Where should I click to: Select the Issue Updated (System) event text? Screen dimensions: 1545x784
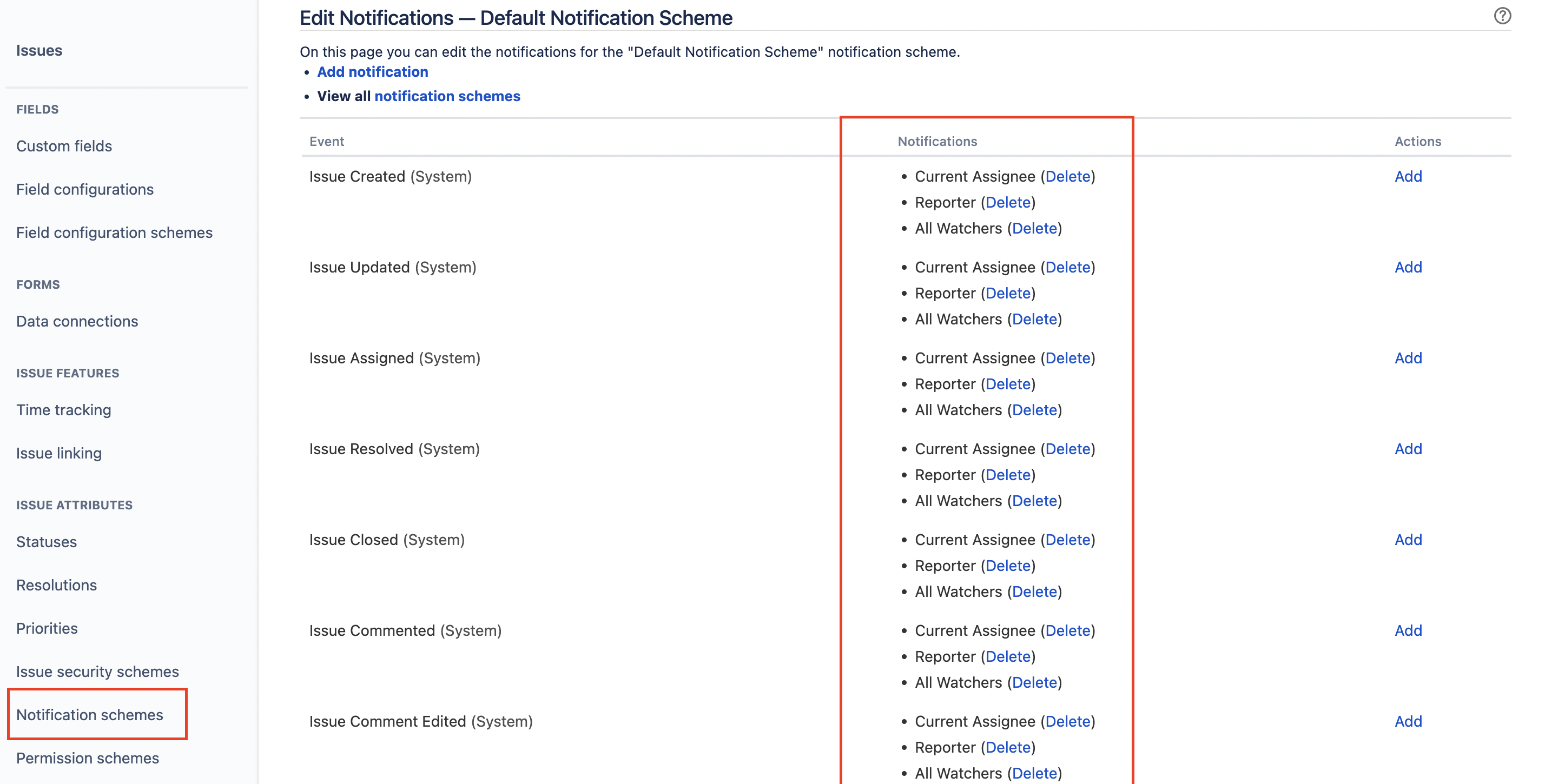[x=393, y=267]
